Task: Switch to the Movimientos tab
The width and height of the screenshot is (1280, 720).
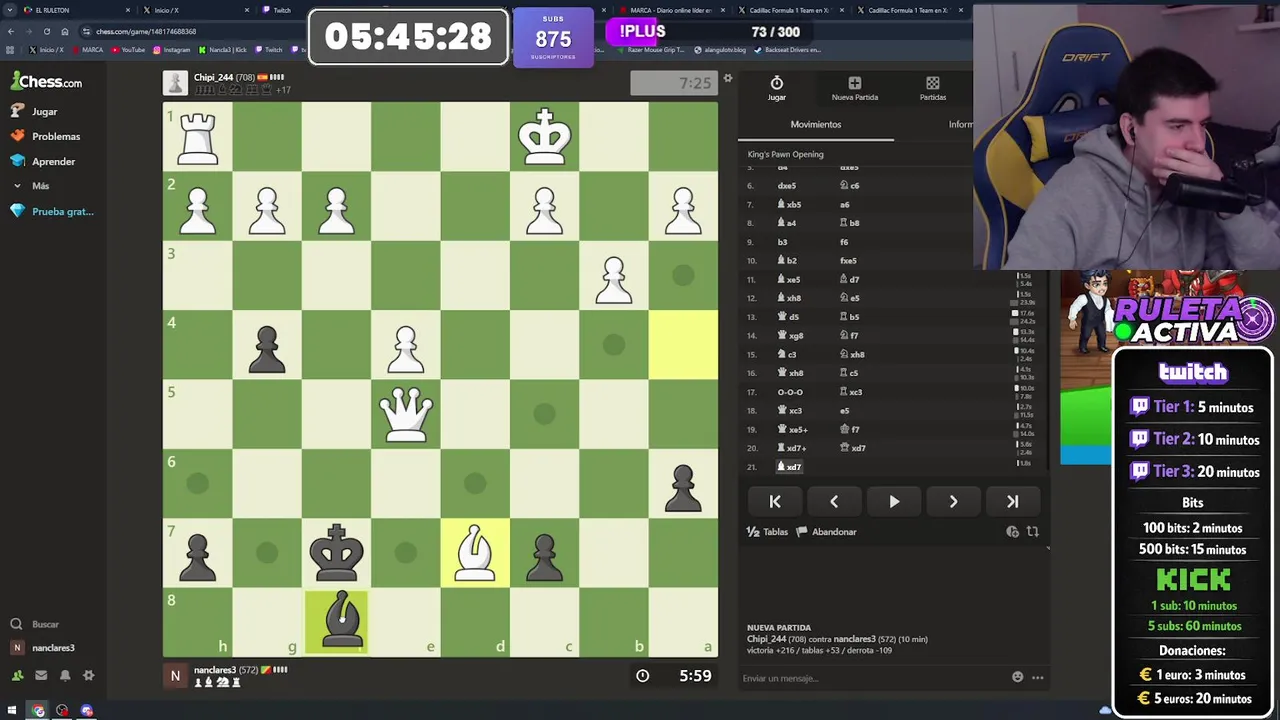Action: (816, 125)
